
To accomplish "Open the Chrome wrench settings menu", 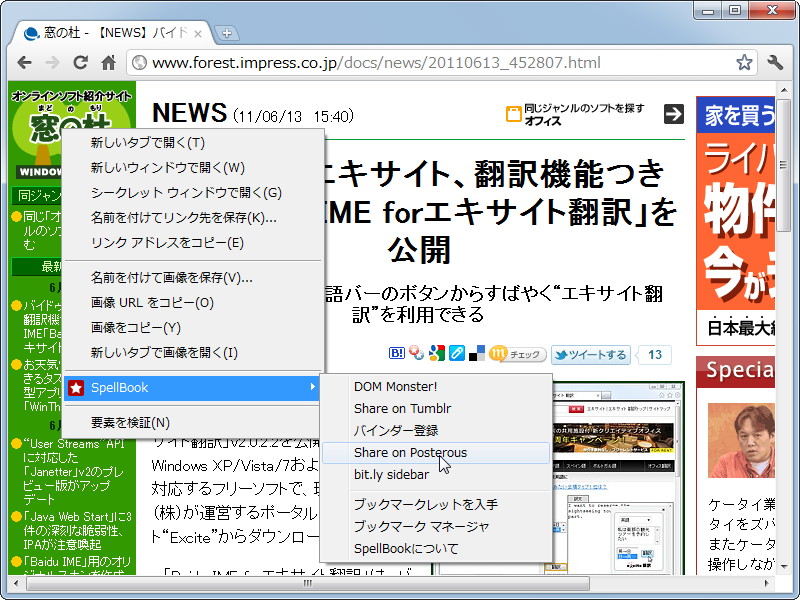I will [x=775, y=63].
